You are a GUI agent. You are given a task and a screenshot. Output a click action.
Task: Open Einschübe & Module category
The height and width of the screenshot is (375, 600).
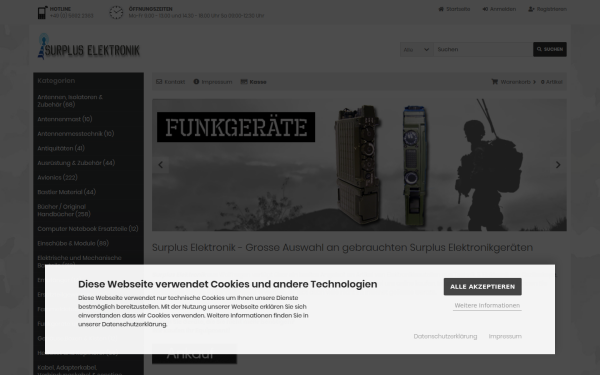(x=73, y=243)
